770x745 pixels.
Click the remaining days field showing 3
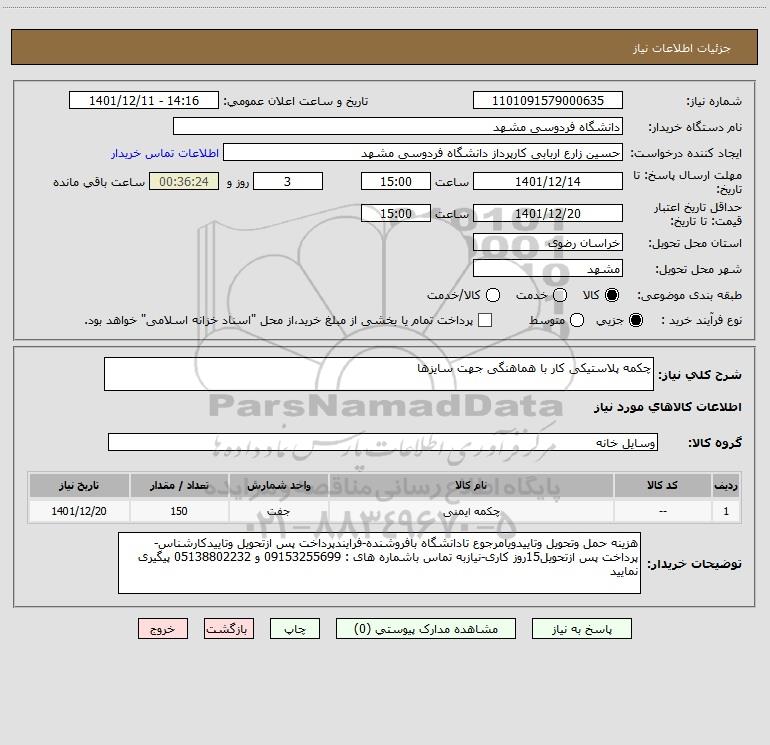pos(288,181)
